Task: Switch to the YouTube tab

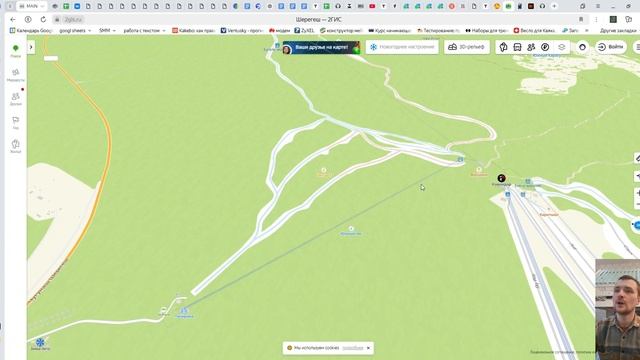Action: click(372, 6)
